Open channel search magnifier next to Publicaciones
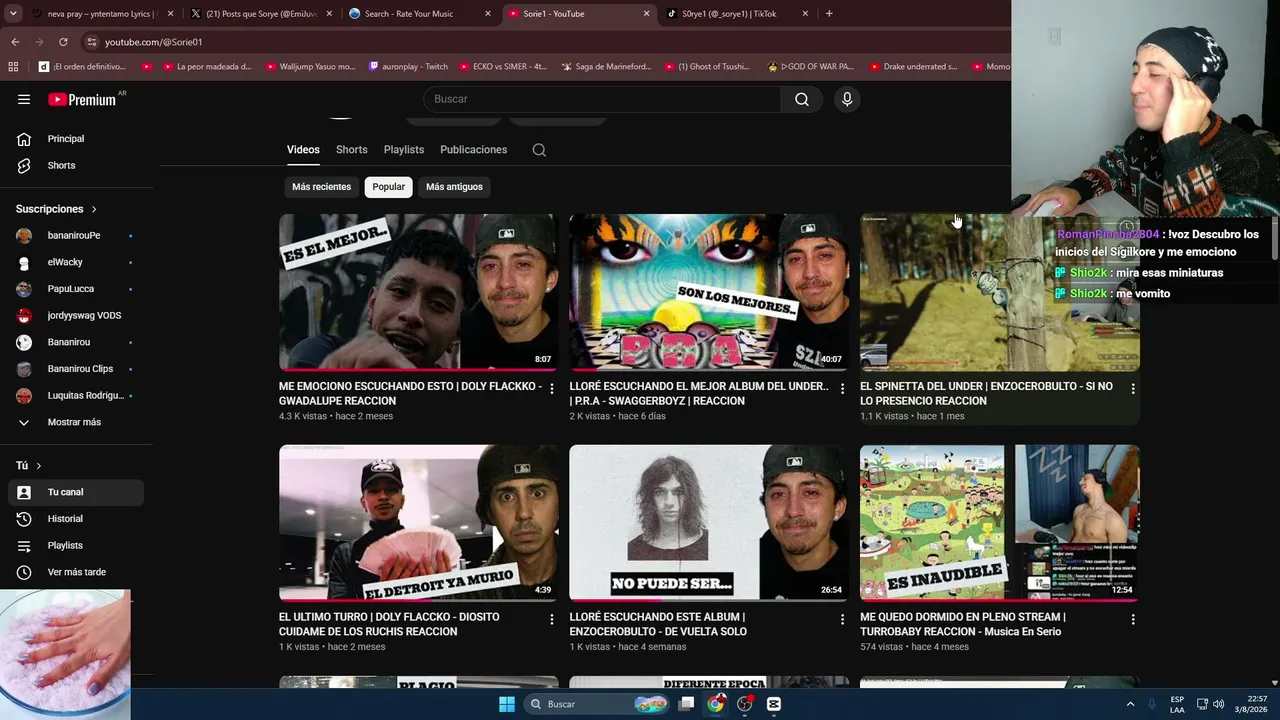 [x=539, y=150]
